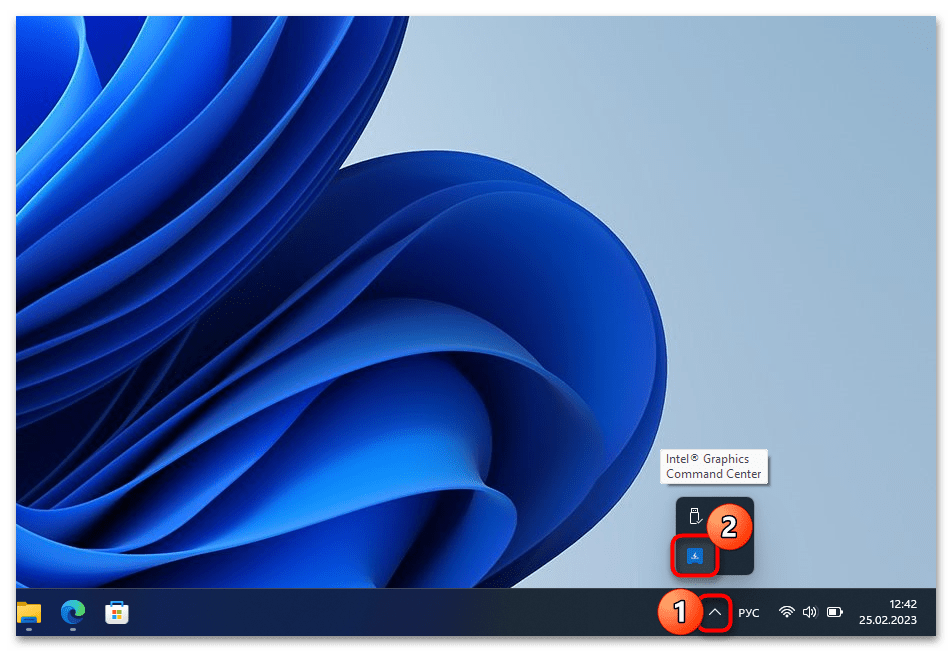This screenshot has width=952, height=652.
Task: Click the red numbered badge 2
Action: (x=729, y=526)
